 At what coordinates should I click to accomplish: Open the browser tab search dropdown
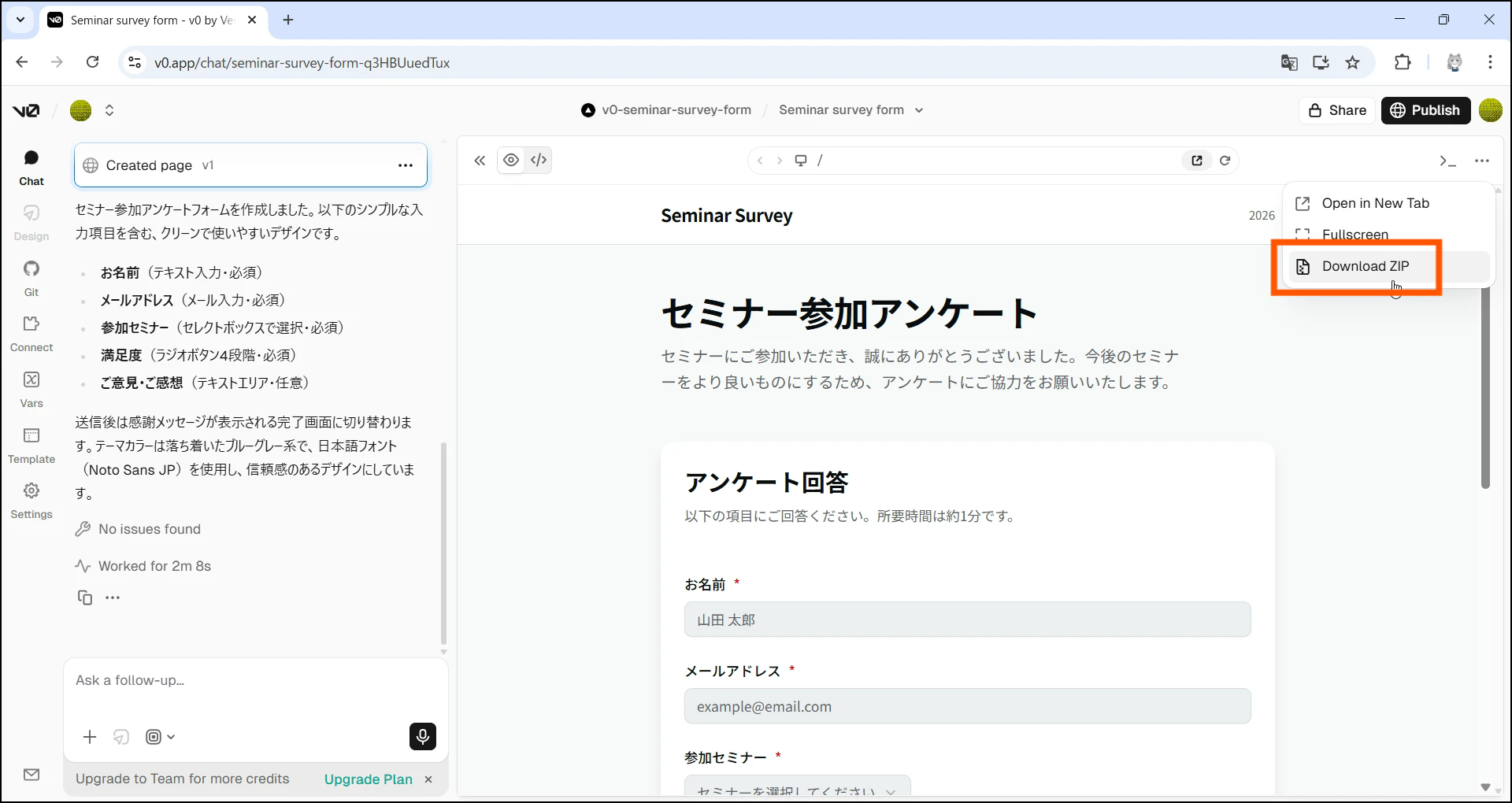coord(20,20)
